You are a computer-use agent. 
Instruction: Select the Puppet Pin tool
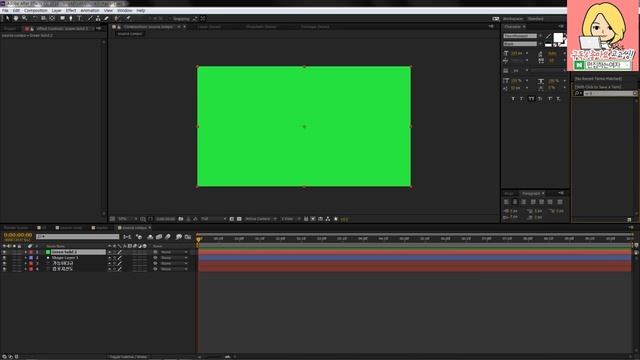click(x=128, y=18)
